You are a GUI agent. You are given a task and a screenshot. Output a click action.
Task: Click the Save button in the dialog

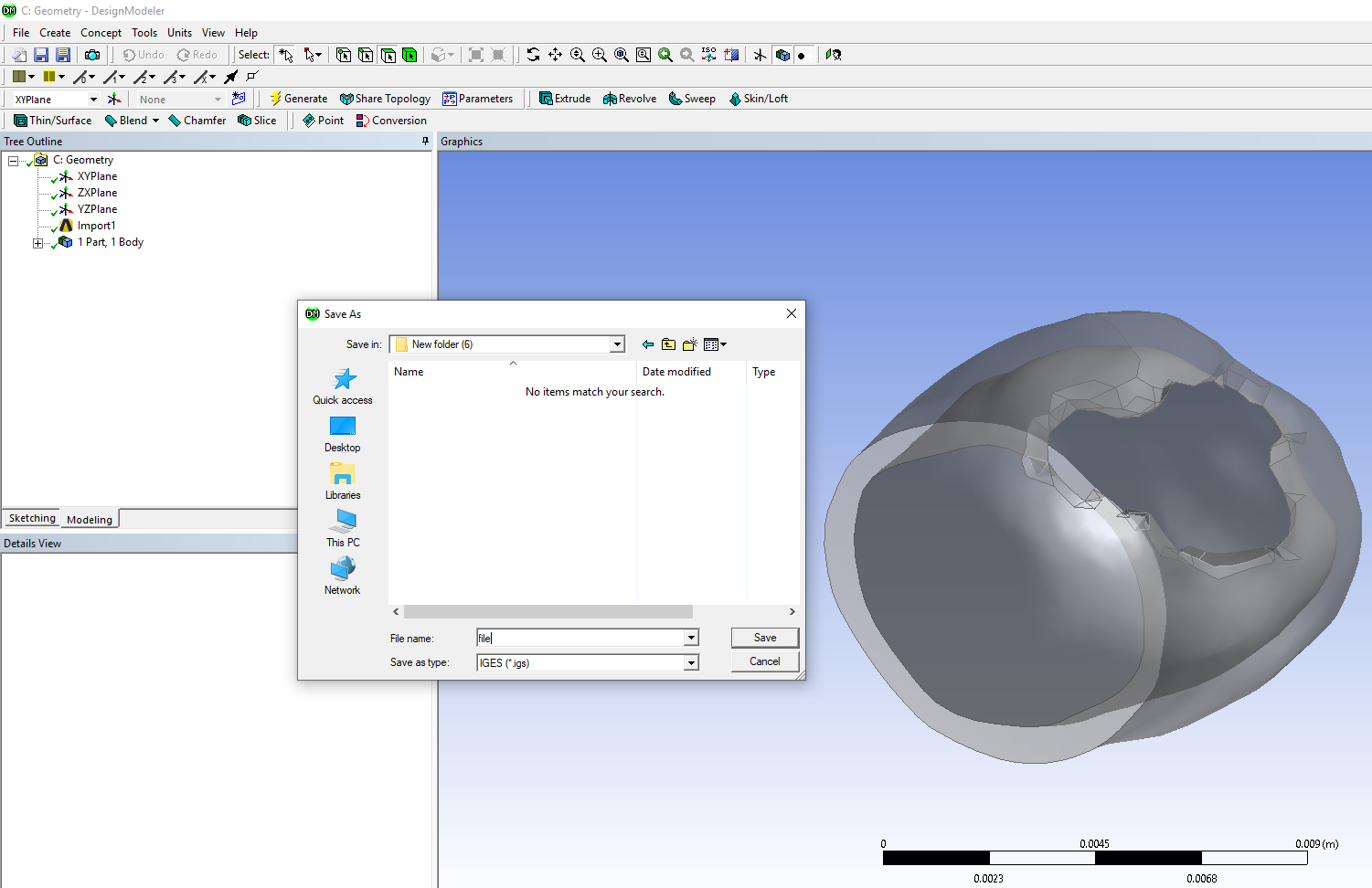click(x=764, y=637)
